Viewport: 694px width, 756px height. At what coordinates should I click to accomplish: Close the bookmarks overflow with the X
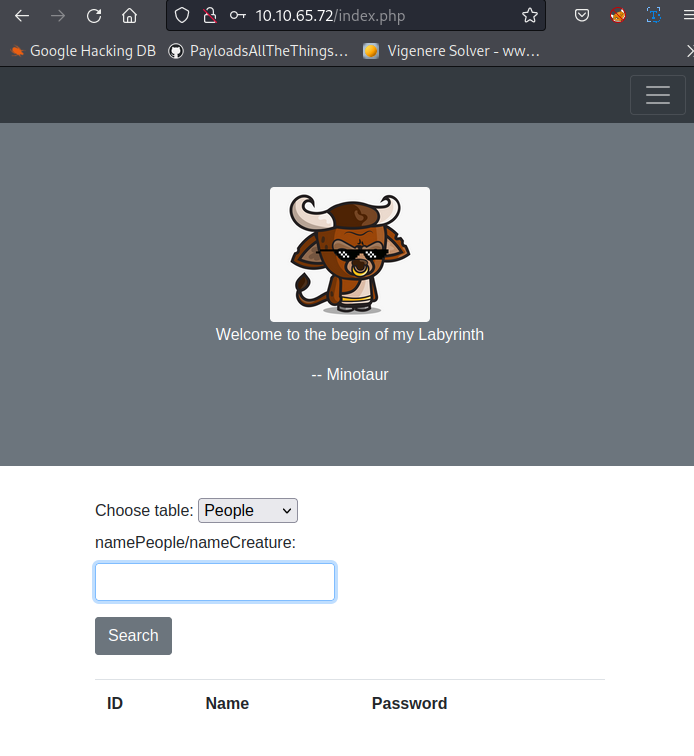[x=689, y=50]
